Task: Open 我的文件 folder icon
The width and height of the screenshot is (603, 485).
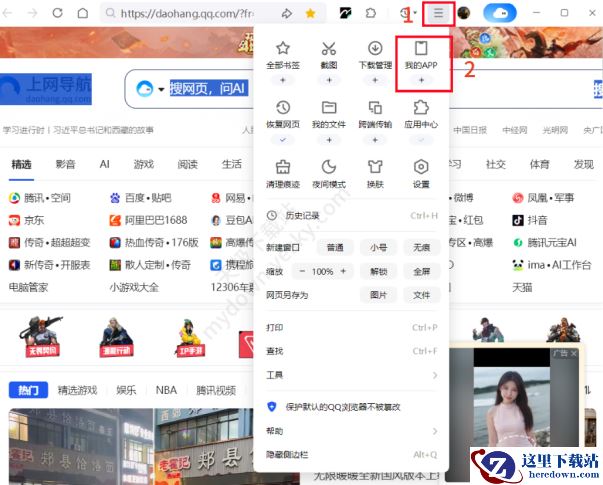Action: [x=329, y=108]
